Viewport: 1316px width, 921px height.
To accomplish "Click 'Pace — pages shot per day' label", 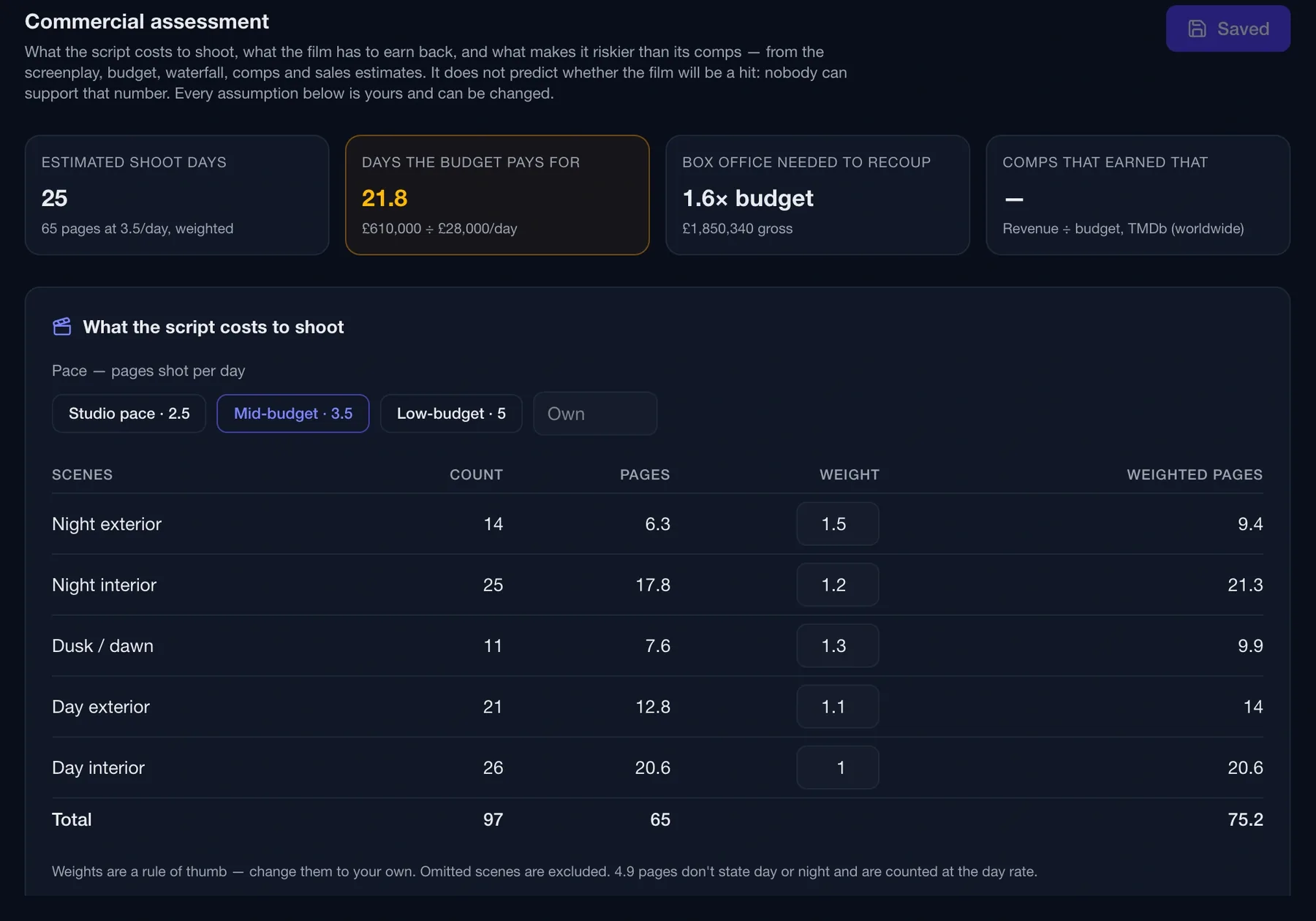I will pyautogui.click(x=148, y=371).
